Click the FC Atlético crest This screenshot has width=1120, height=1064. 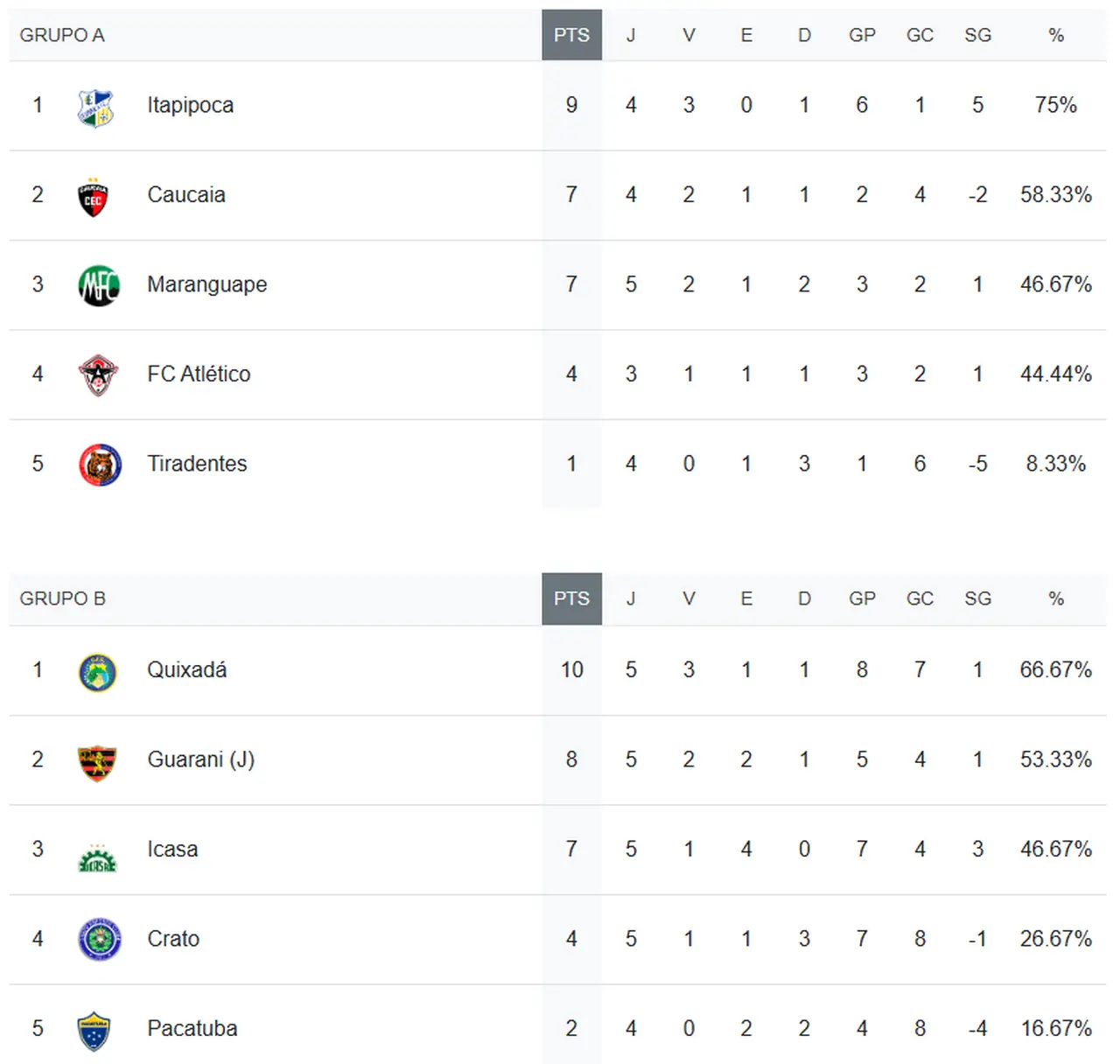pos(98,375)
